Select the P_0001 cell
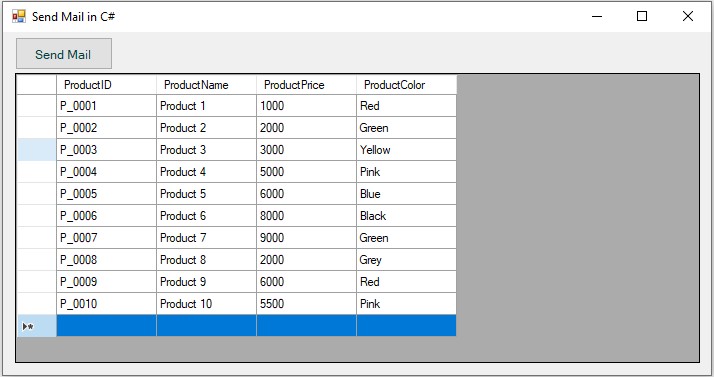Viewport: 714px width, 377px height. (x=107, y=106)
